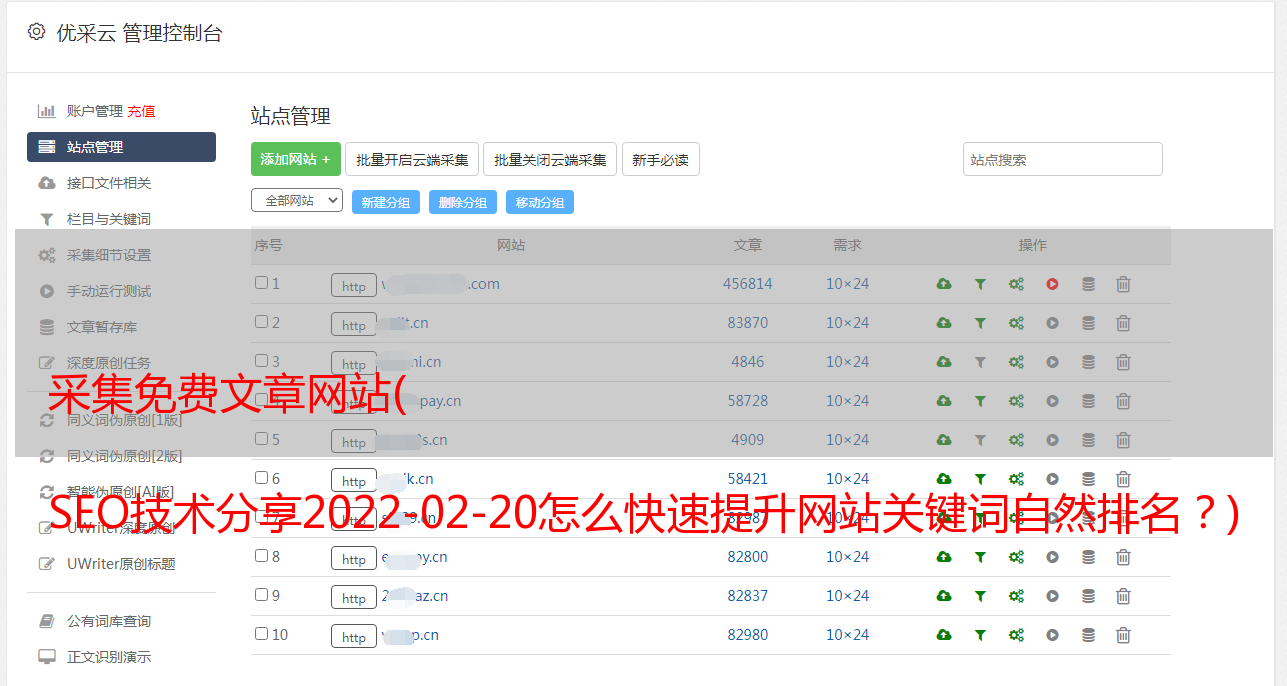Click the 10×24 value in the 82980 row
Image resolution: width=1287 pixels, height=686 pixels.
[x=847, y=635]
